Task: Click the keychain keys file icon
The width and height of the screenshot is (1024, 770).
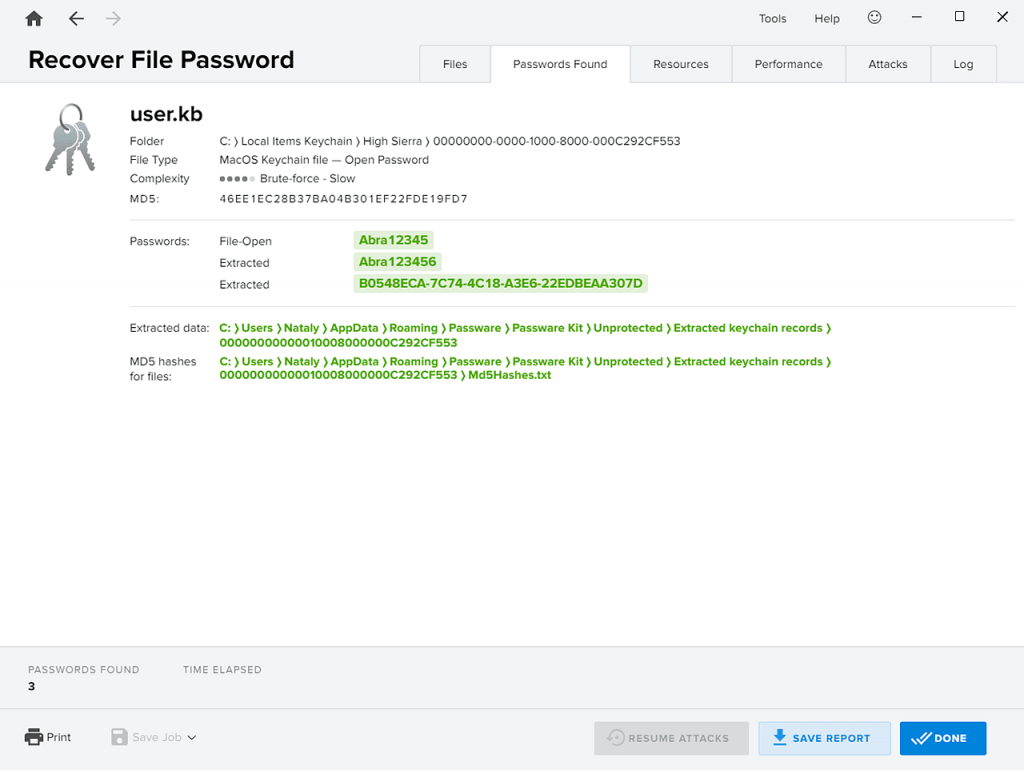Action: tap(70, 140)
